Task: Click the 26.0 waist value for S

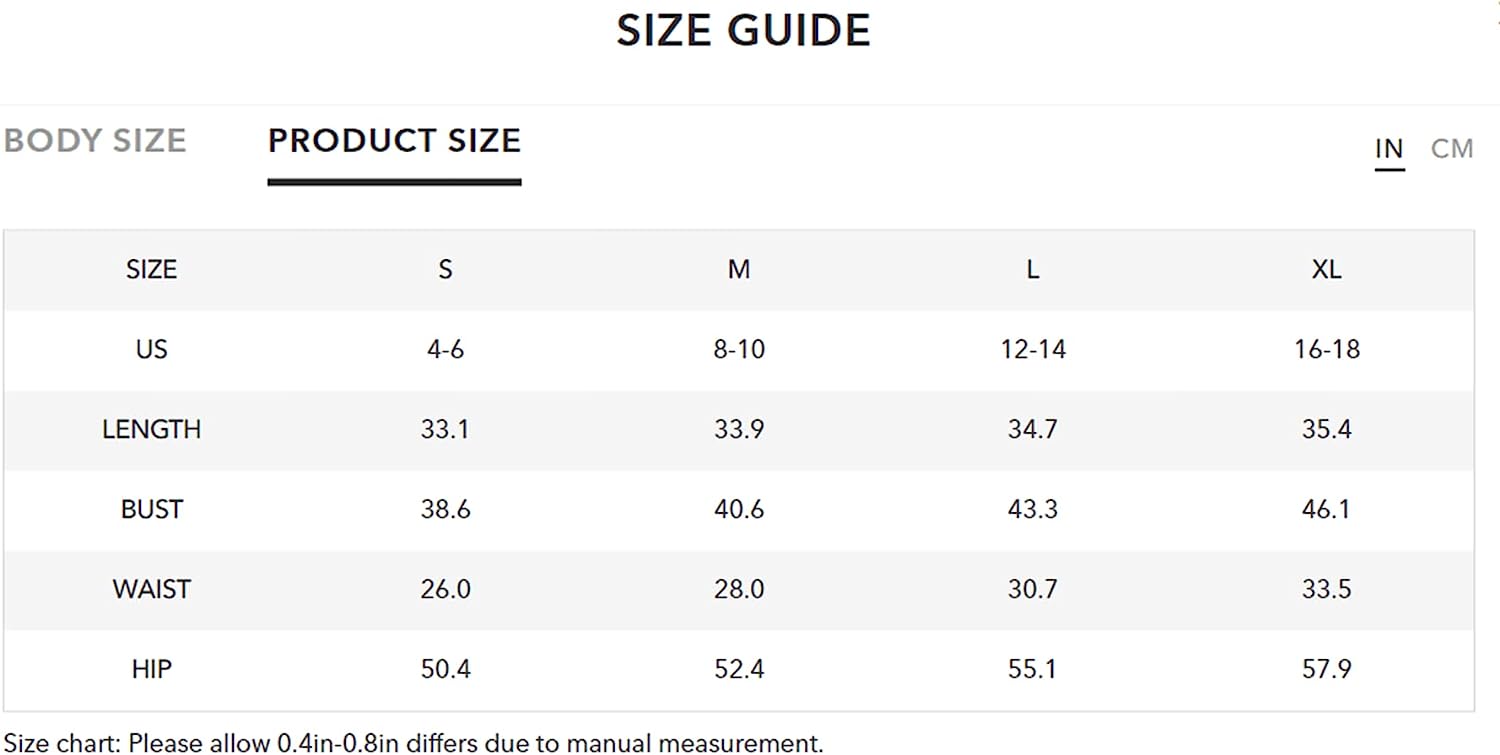Action: tap(445, 589)
